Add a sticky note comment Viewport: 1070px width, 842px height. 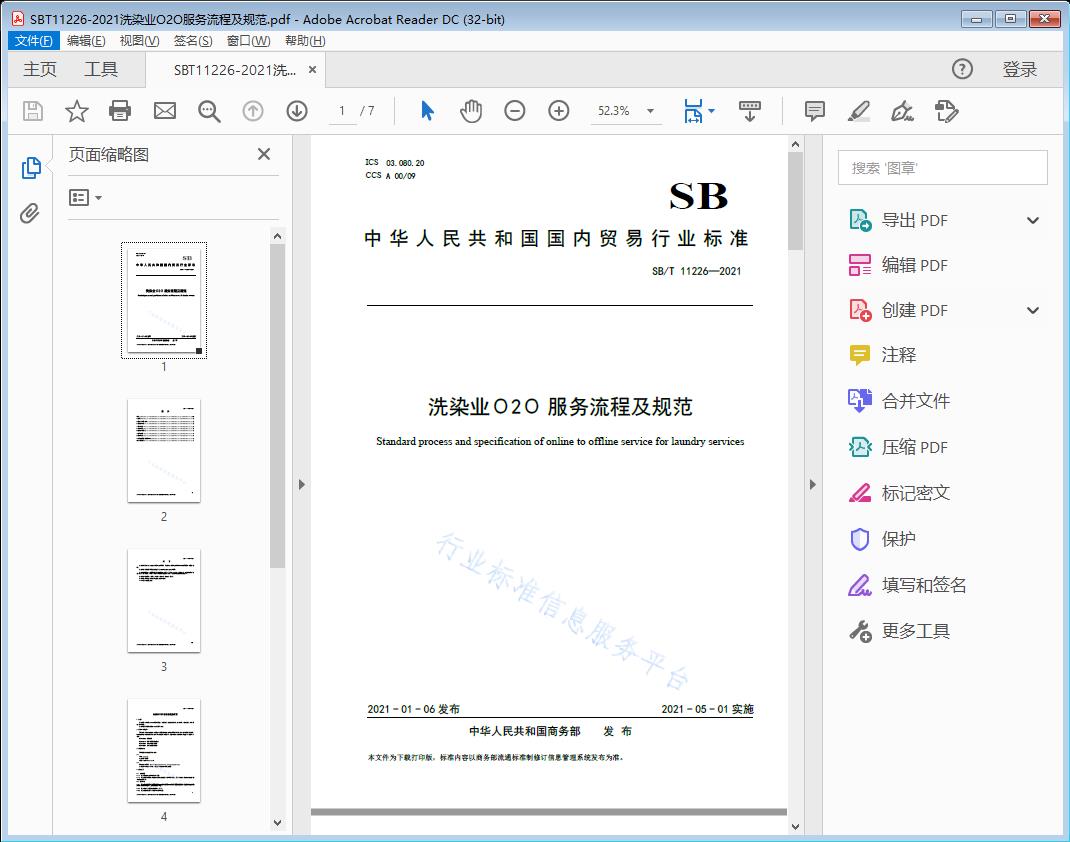click(814, 111)
